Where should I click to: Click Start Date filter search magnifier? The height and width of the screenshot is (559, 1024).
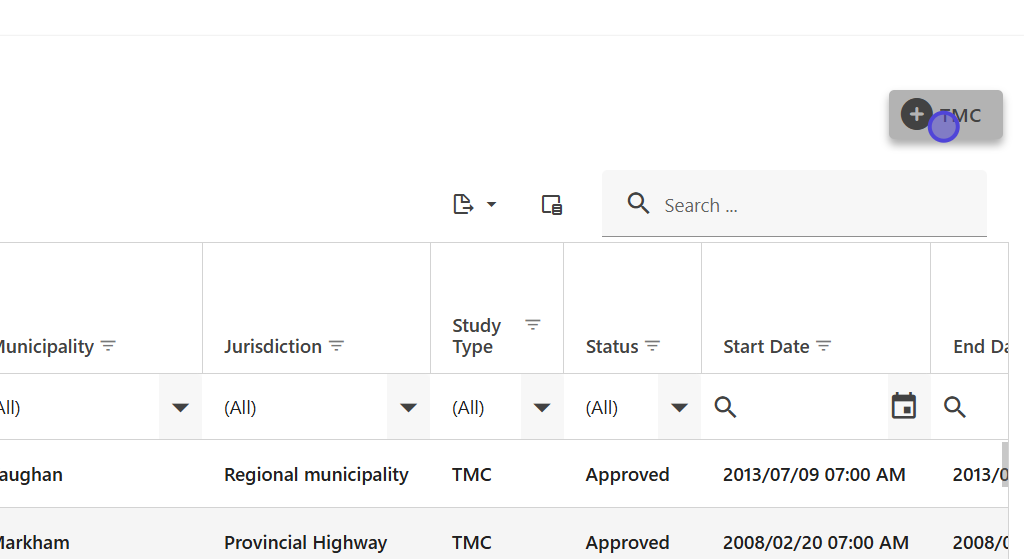point(726,407)
